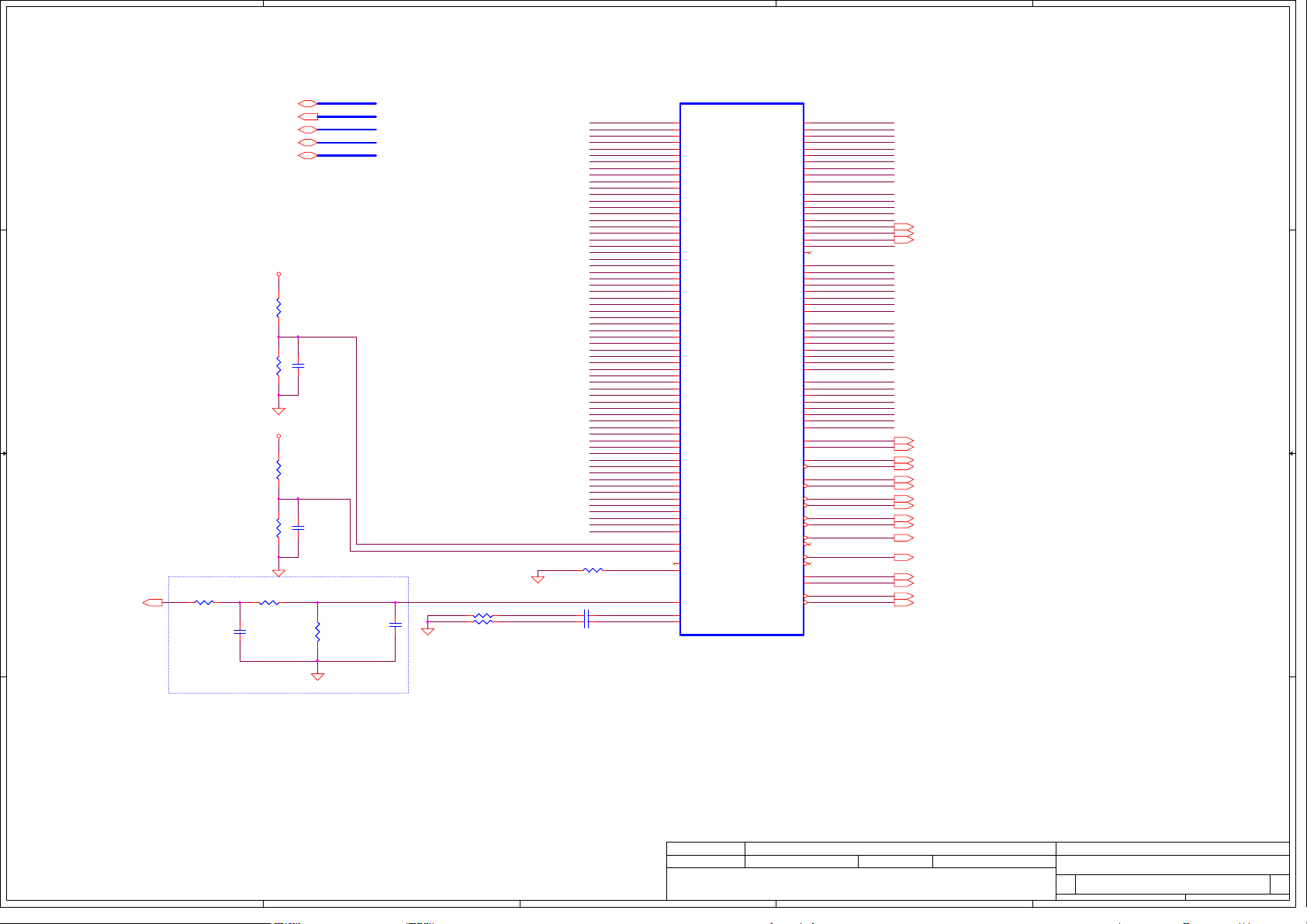This screenshot has width=1307, height=924.
Task: Select the large blue IC symbol body
Action: [x=742, y=369]
